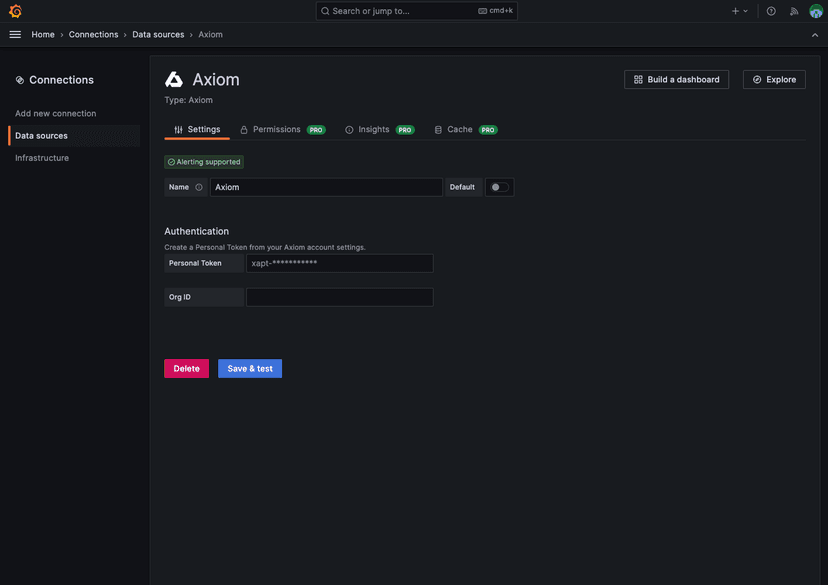Click the Build a dashboard button
The width and height of the screenshot is (828, 585).
[676, 78]
